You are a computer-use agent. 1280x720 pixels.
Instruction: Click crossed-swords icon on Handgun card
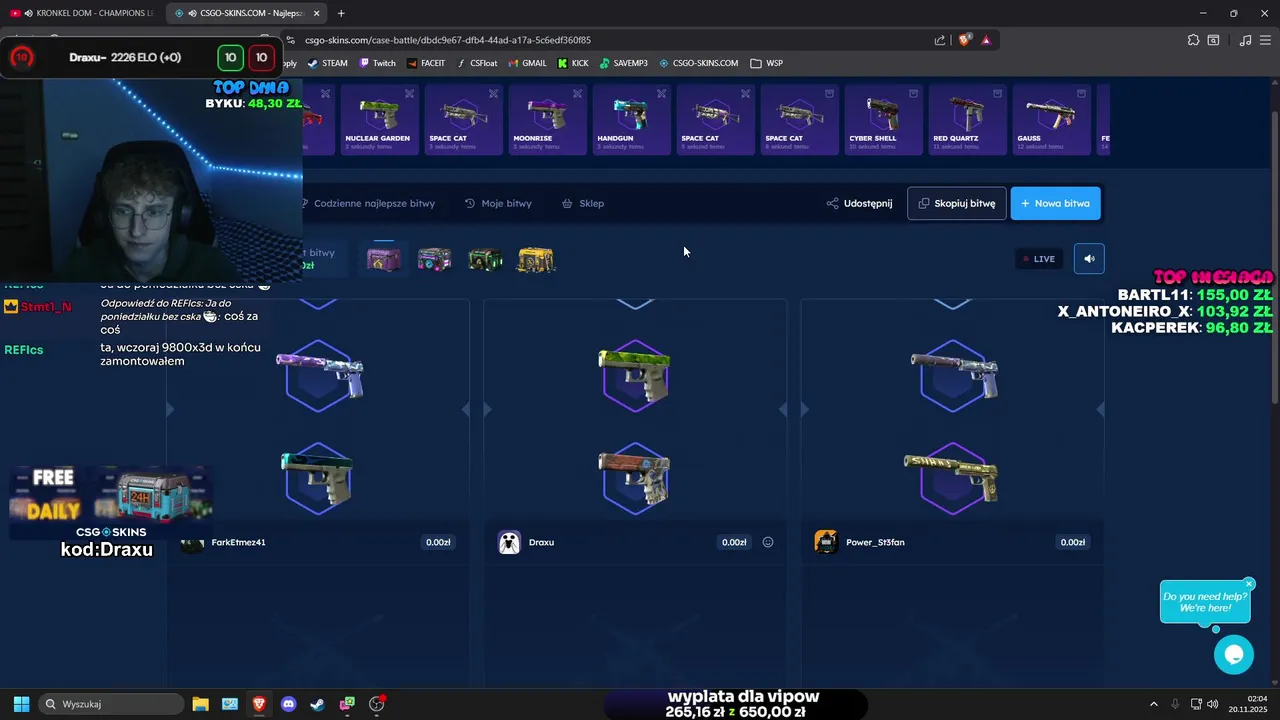coord(661,93)
